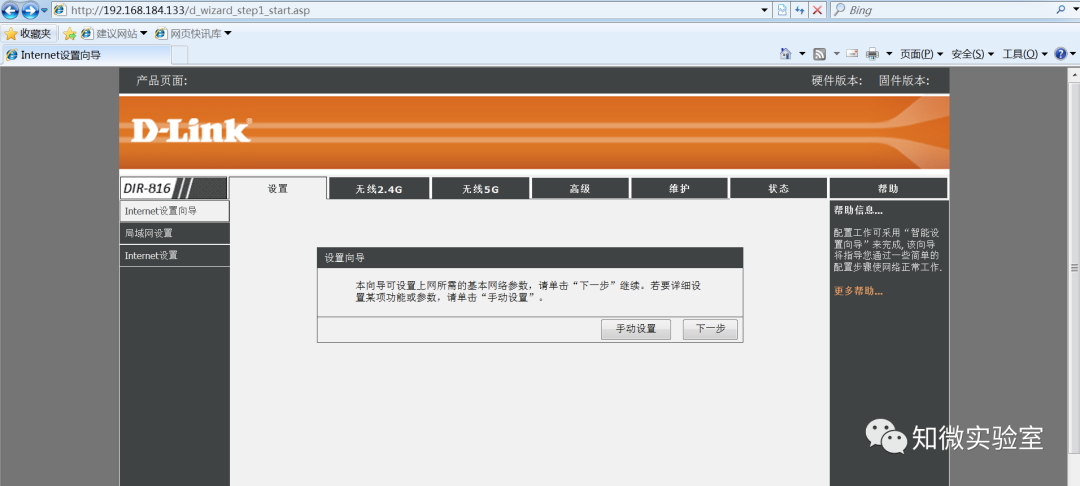1080x486 pixels.
Task: Open the address bar history dropdown arrow
Action: (765, 10)
